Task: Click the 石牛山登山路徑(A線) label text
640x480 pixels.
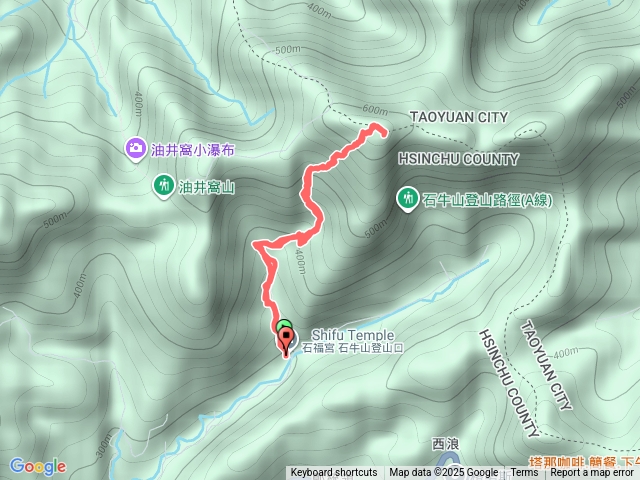Action: (x=487, y=200)
